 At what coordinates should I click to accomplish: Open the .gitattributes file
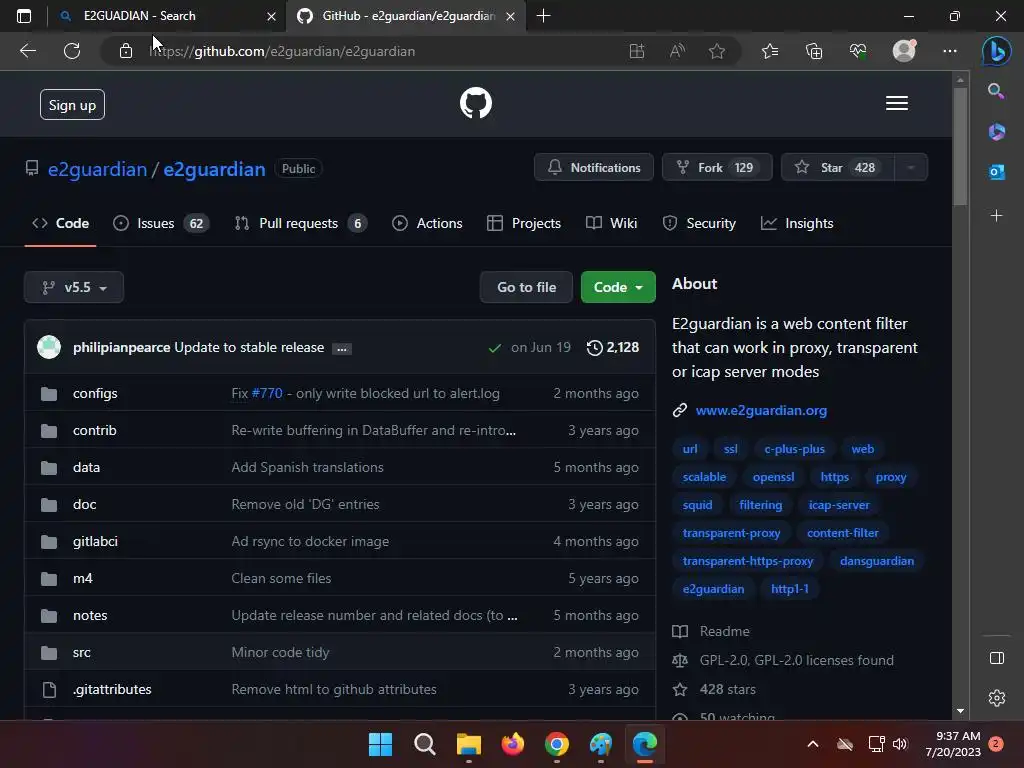(x=112, y=689)
